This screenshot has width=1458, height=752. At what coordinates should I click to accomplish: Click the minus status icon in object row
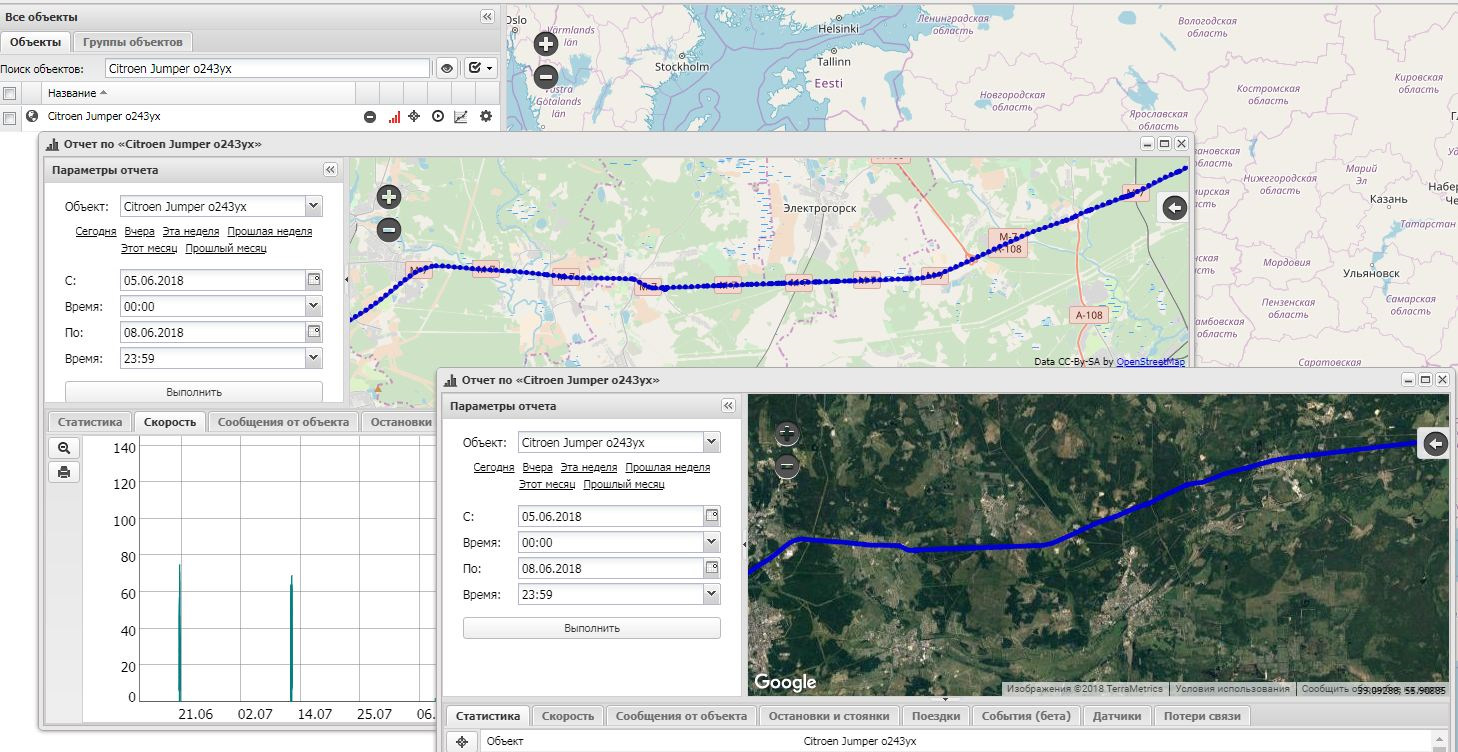(370, 117)
